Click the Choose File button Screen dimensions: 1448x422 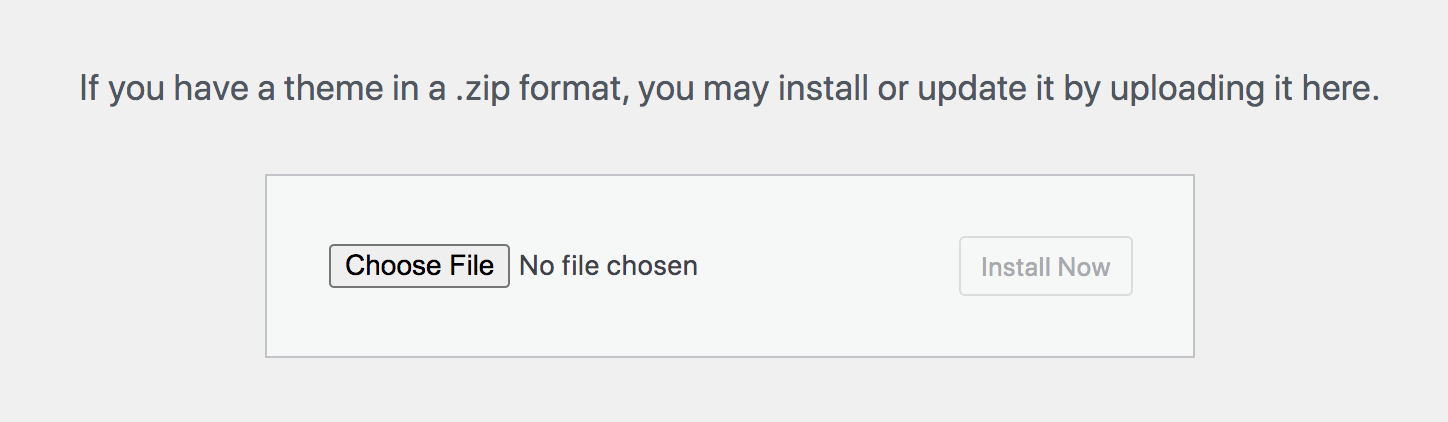point(419,266)
